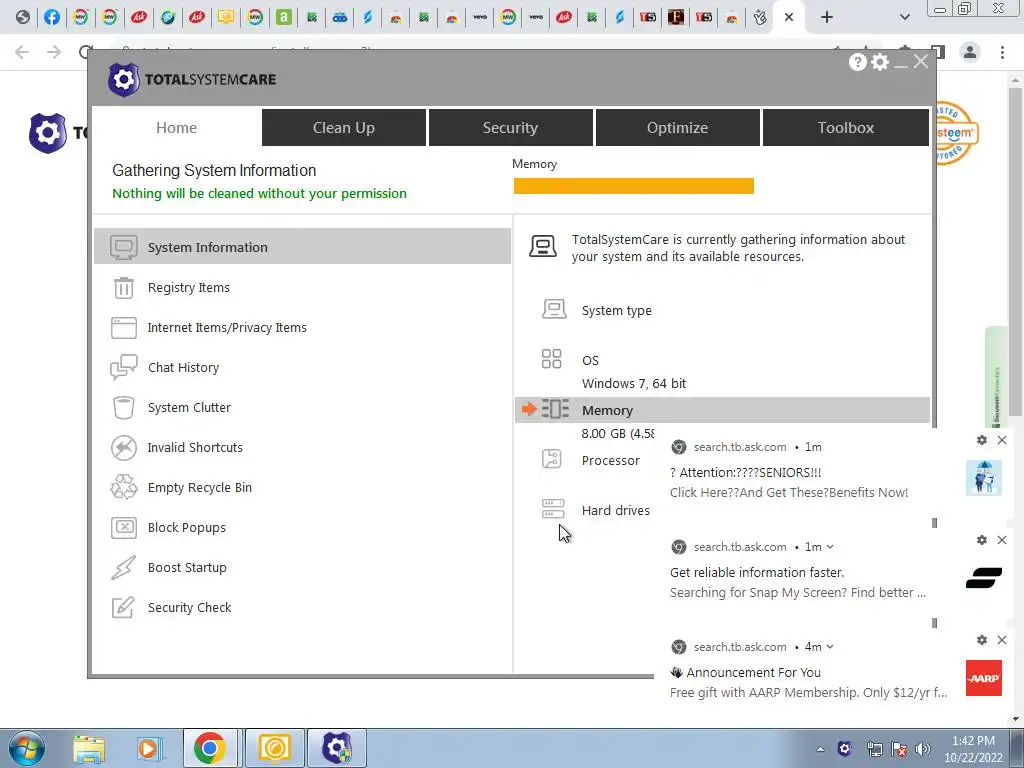Screen dimensions: 1024x768
Task: Open the Chrome three-dot menu
Action: (x=1002, y=52)
